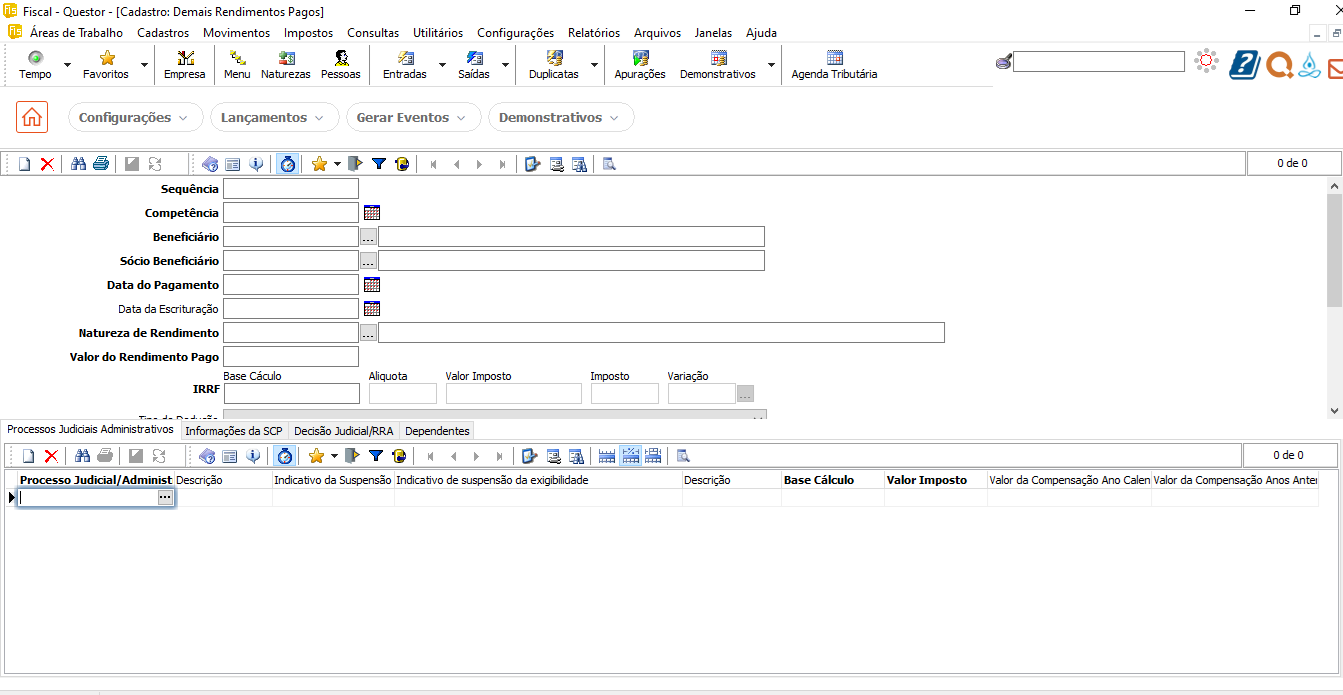Click the Natureza de Rendimento lookup button
The image size is (1343, 695).
pos(368,333)
